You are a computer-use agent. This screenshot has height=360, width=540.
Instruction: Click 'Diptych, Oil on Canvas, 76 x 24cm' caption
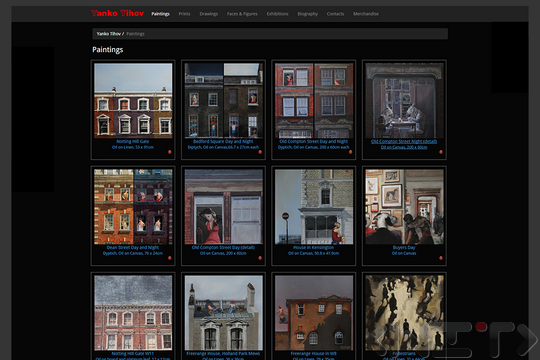point(133,253)
